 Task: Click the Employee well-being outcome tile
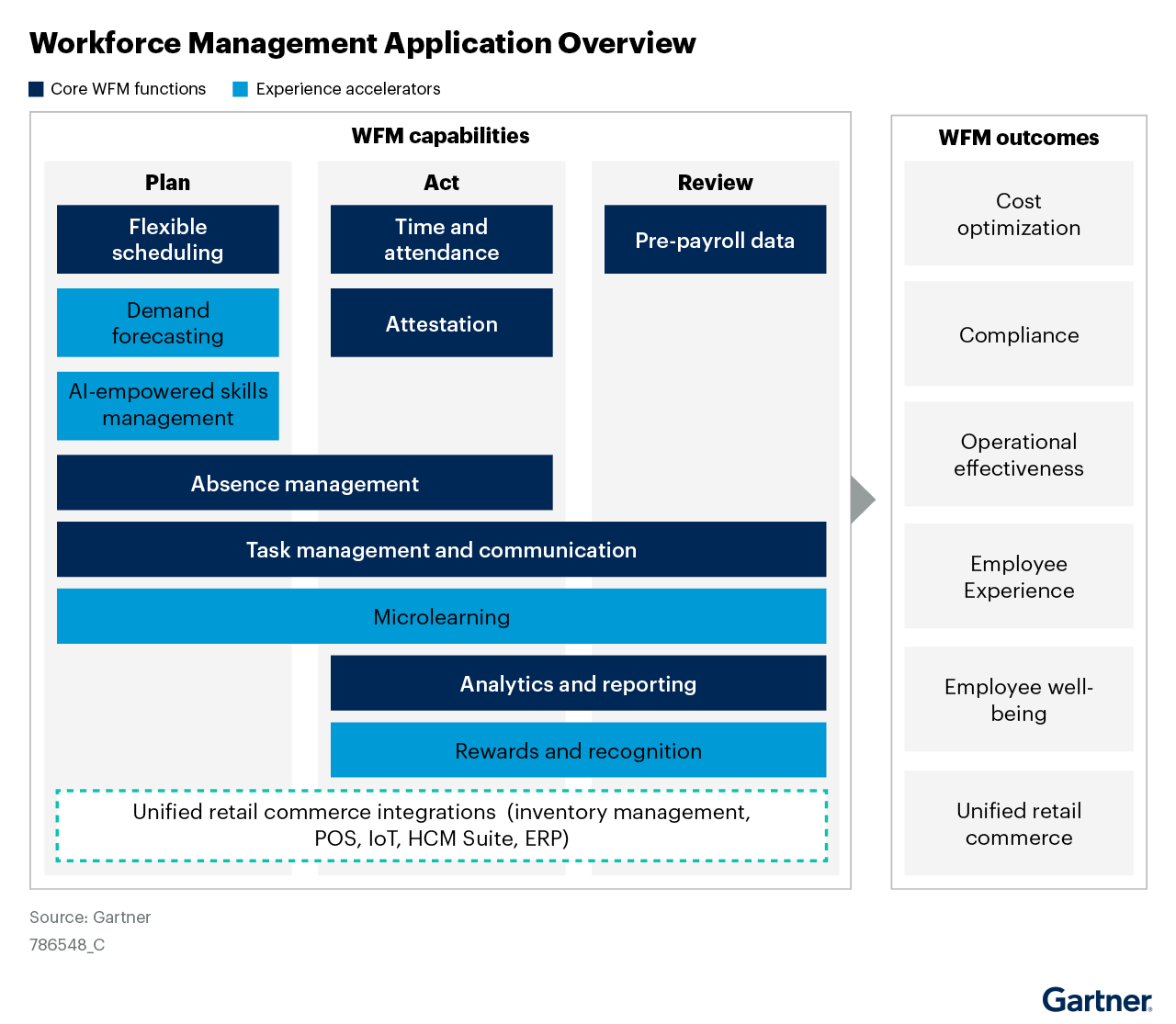coord(1019,699)
